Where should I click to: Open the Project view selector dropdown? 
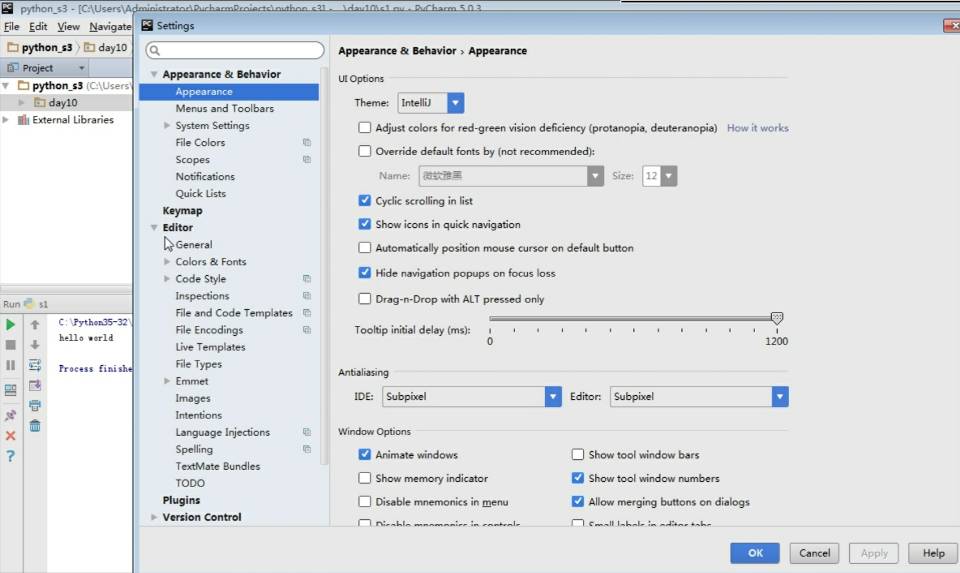click(x=46, y=68)
